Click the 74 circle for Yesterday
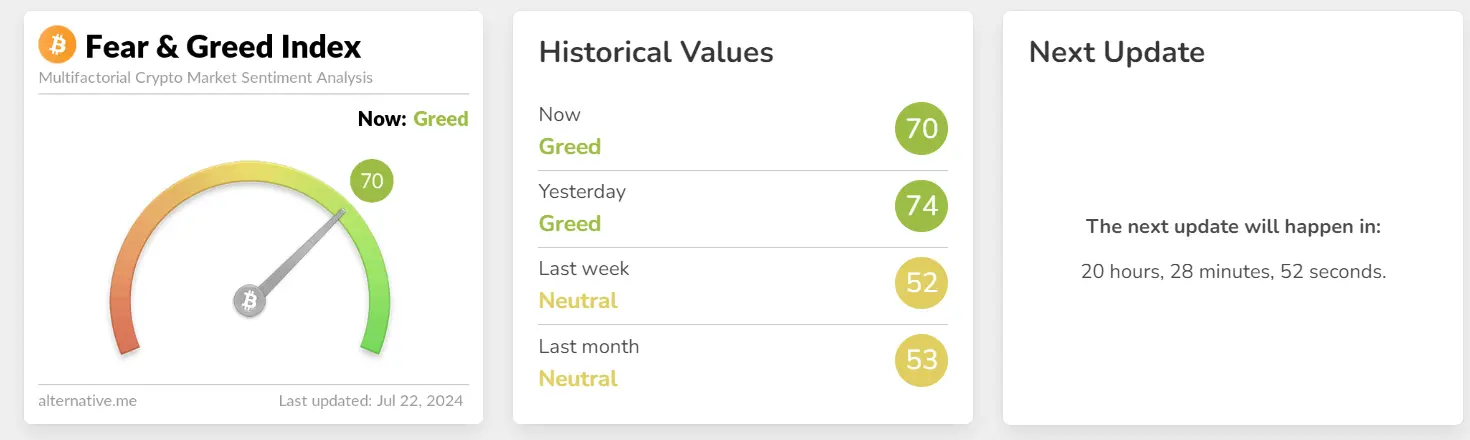The image size is (1470, 440). (x=921, y=206)
